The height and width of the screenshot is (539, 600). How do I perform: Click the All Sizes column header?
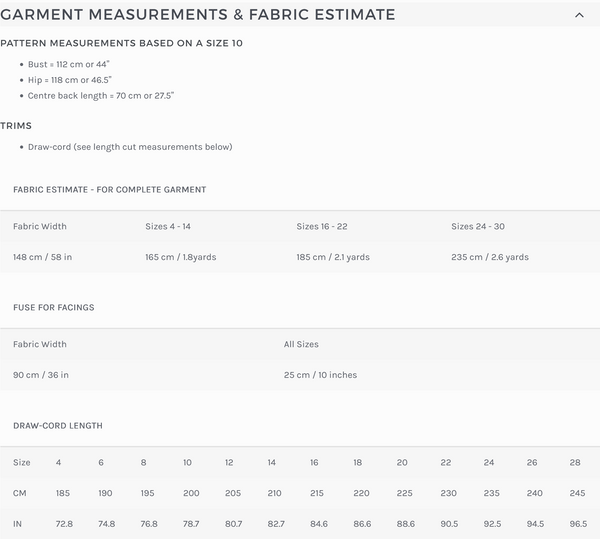pos(301,344)
